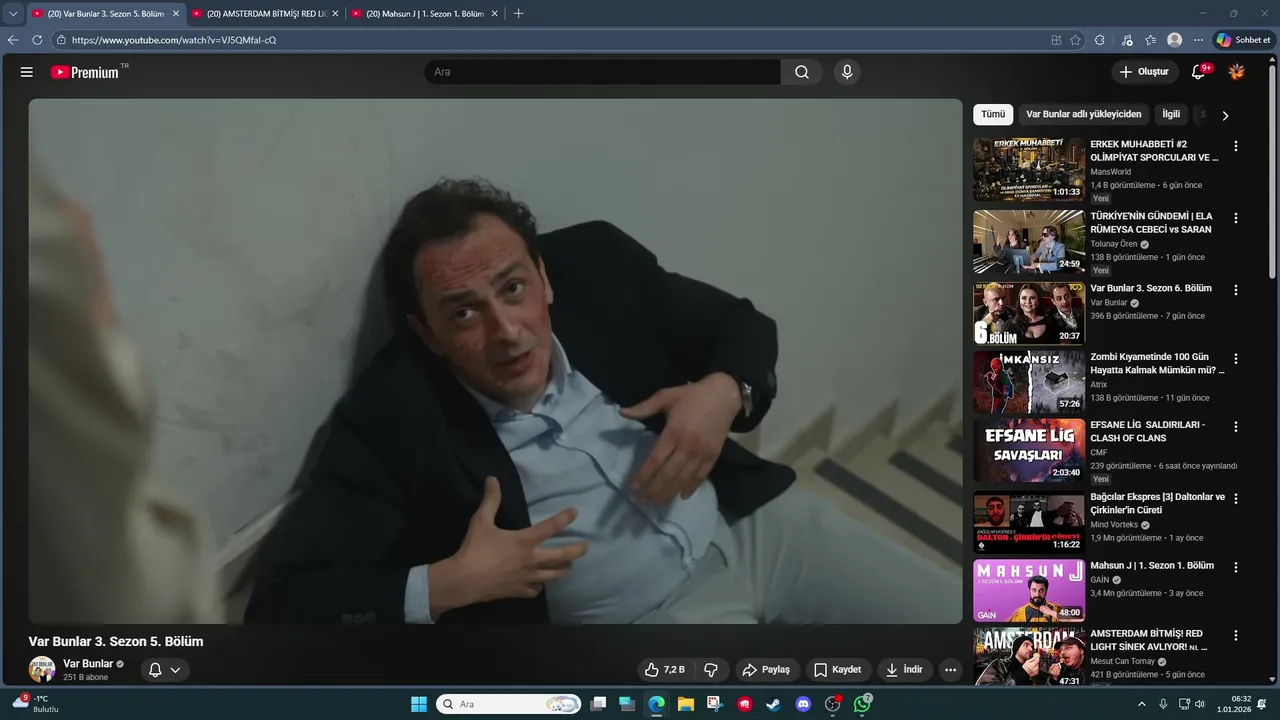Like the video with the thumbs-up button
1280x720 pixels.
(x=665, y=670)
